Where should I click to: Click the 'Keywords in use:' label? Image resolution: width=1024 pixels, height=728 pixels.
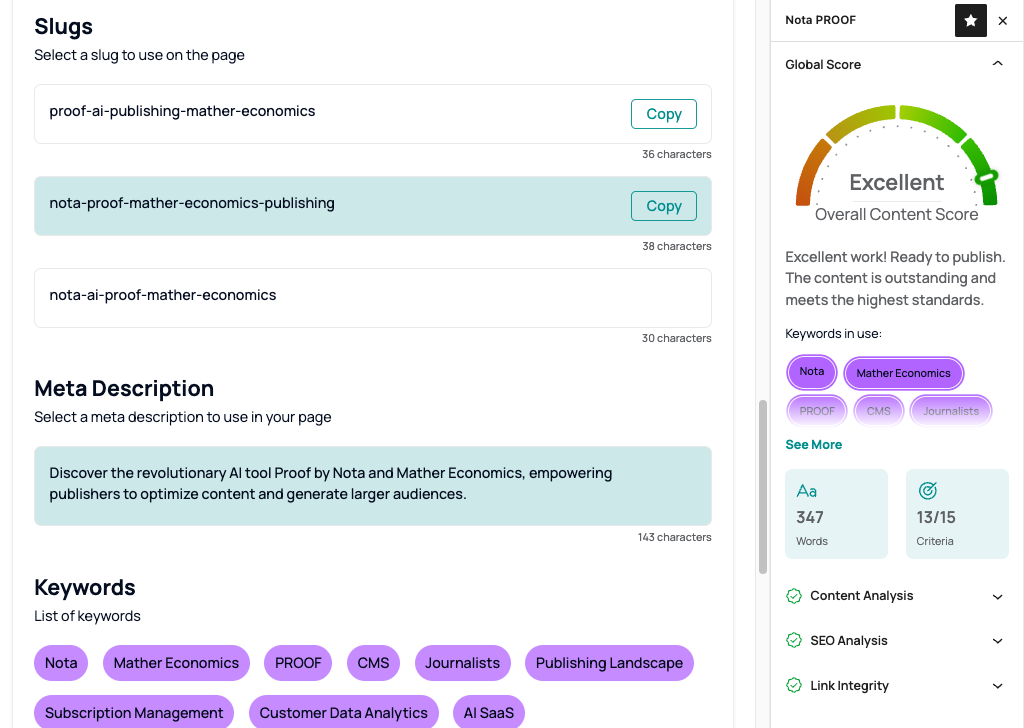[833, 334]
